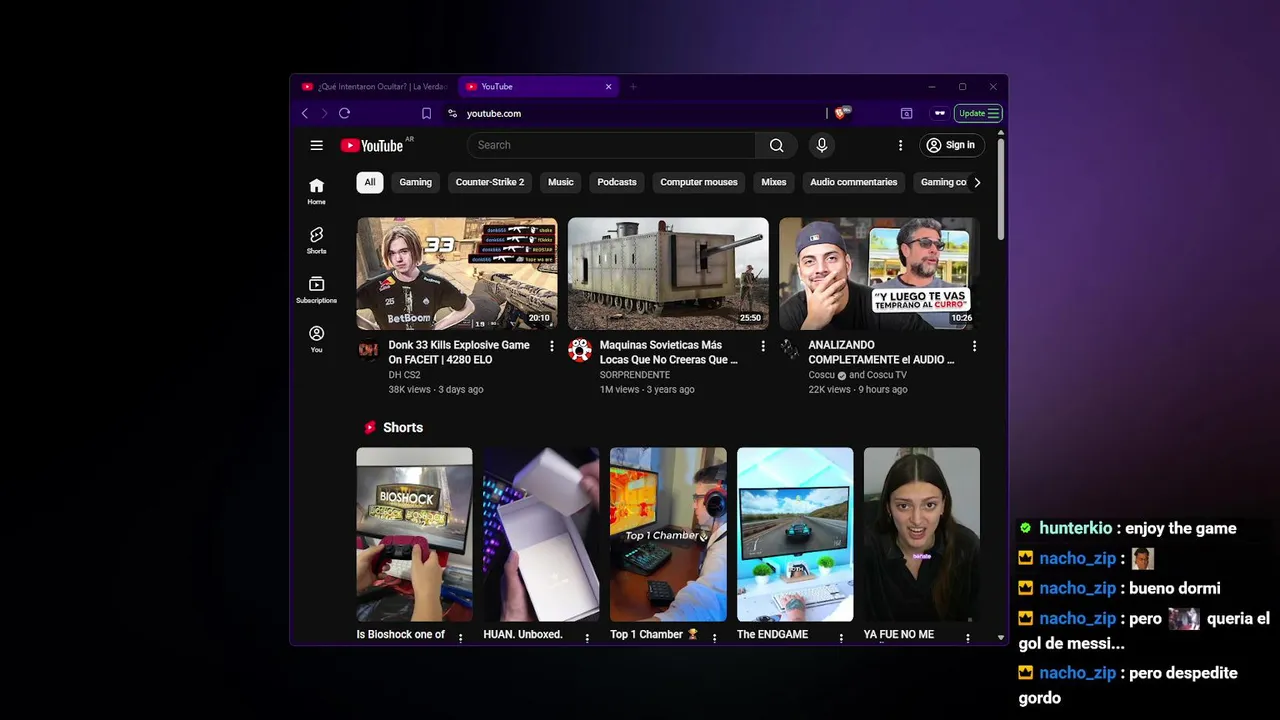Open the DH CS2 channel avatar
Screen dimensions: 1280x720
368,349
